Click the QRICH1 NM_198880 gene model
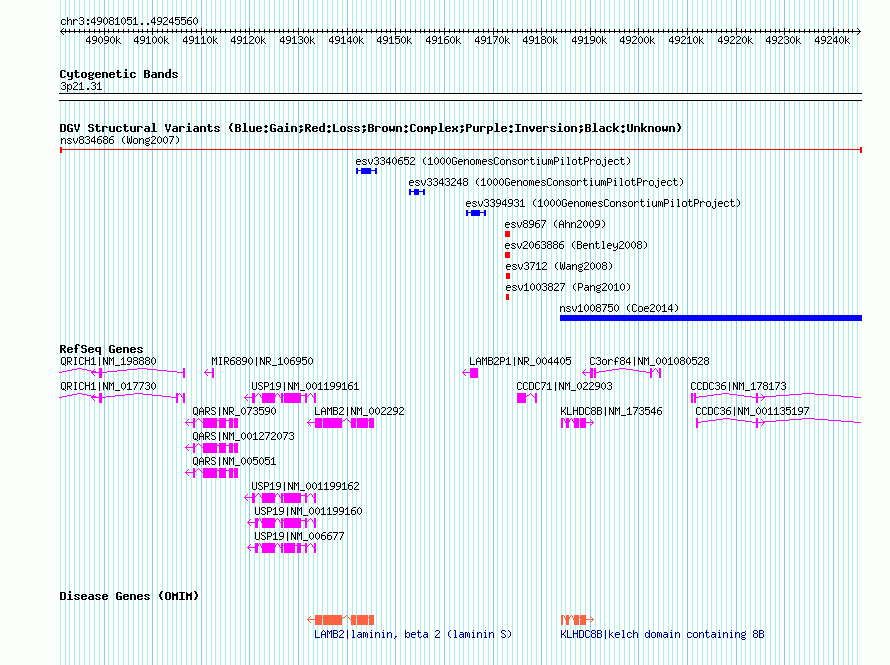The height and width of the screenshot is (665, 890). (x=122, y=372)
